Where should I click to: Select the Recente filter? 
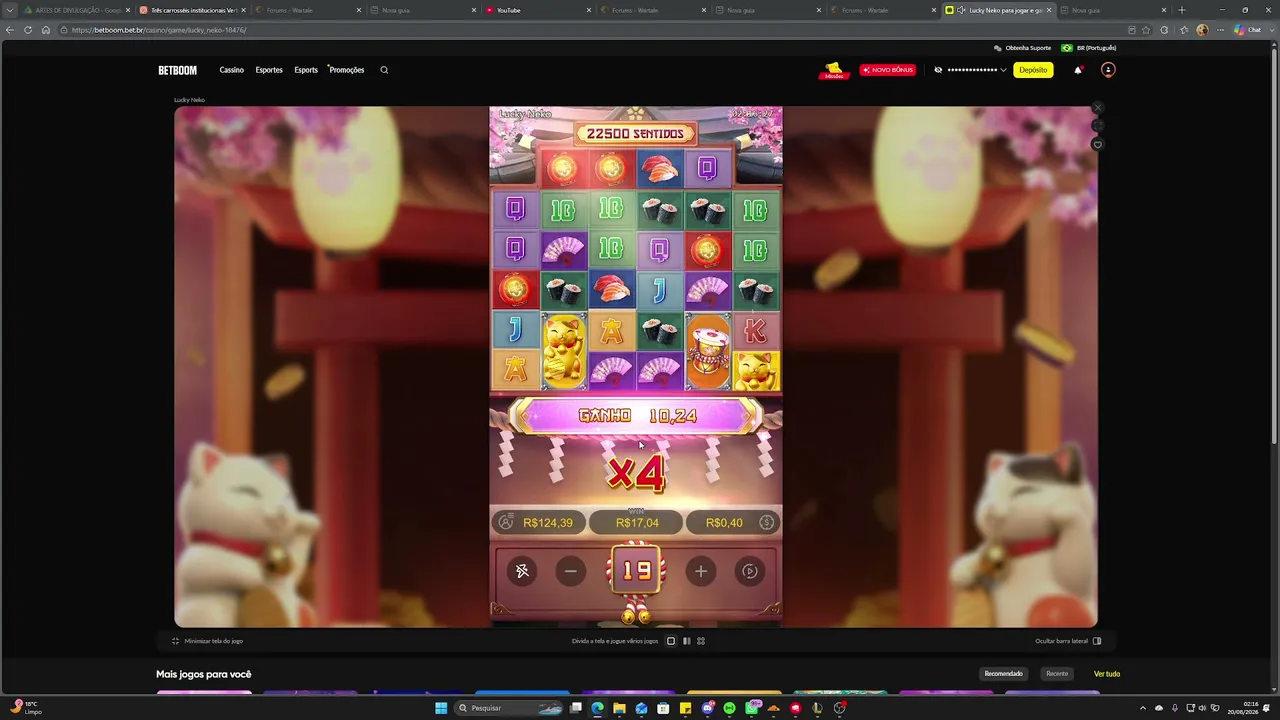tap(1057, 674)
